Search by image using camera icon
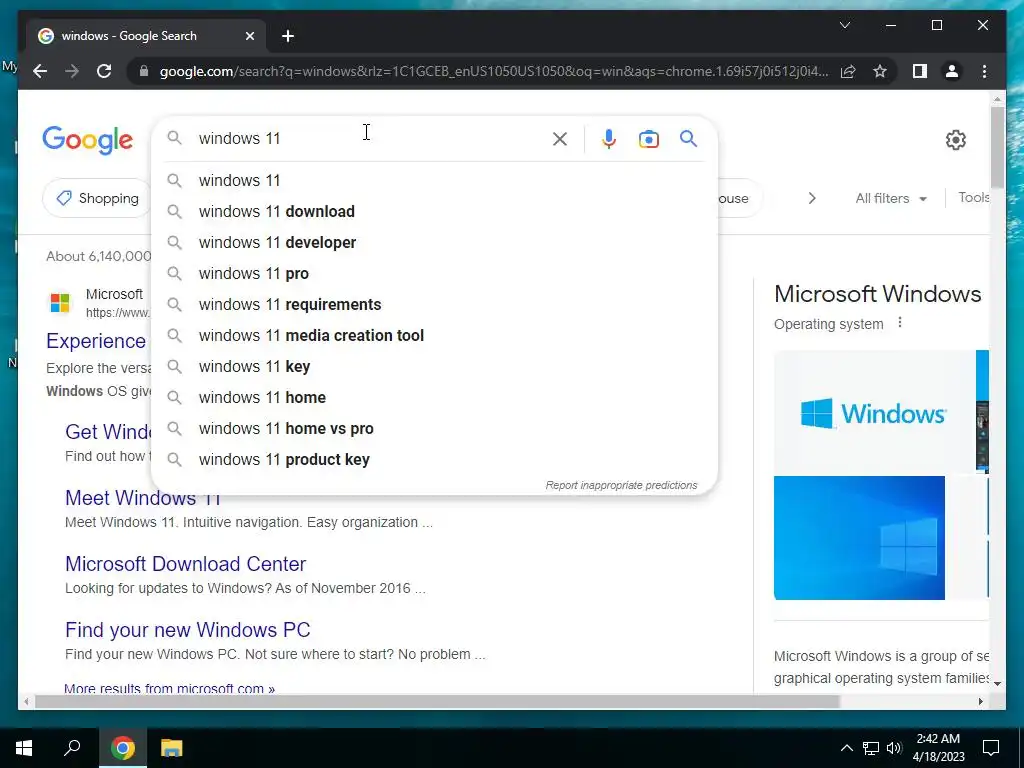The image size is (1024, 768). [x=648, y=139]
